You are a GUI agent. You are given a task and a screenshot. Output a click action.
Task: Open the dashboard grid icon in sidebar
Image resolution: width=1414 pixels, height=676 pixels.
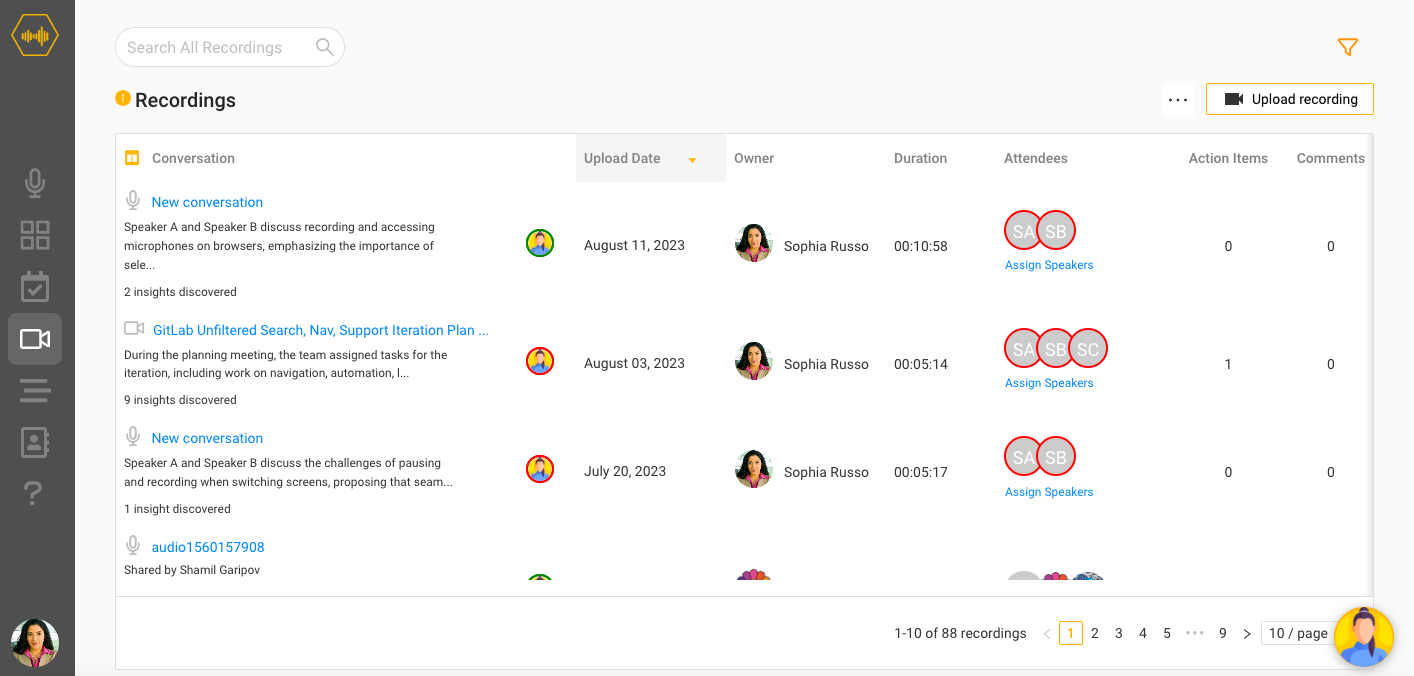tap(35, 235)
